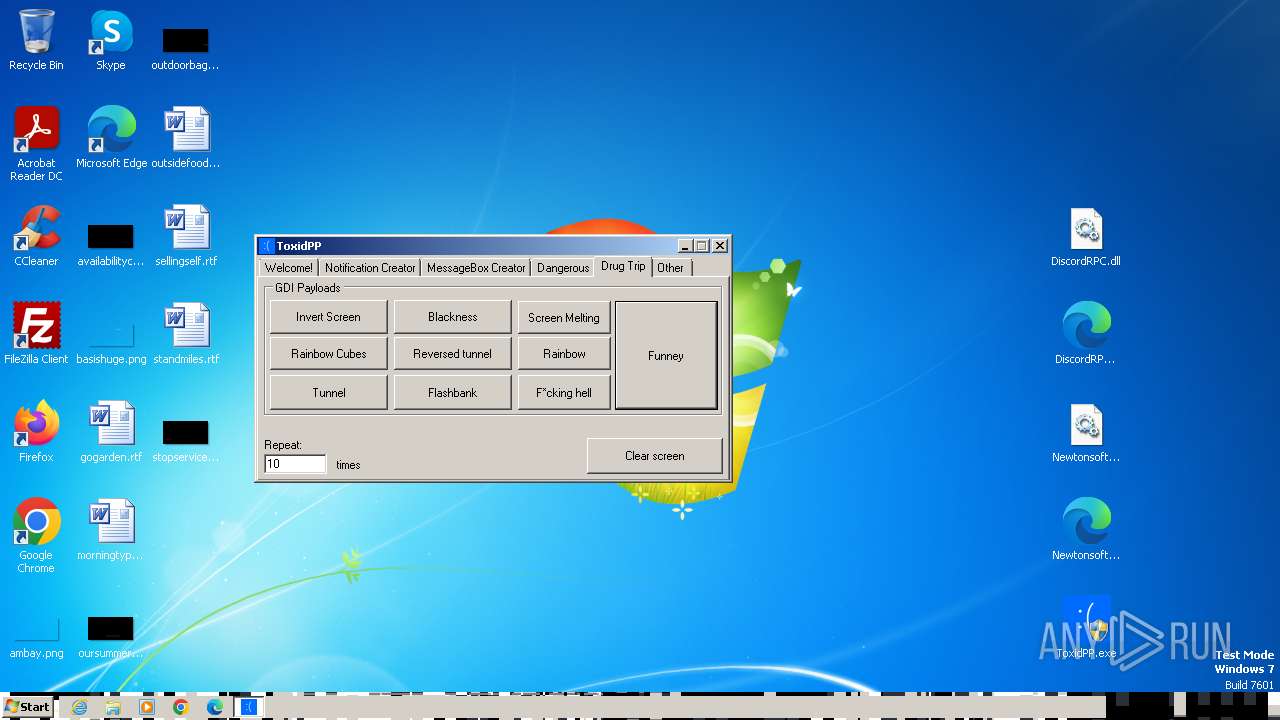Open the Dangerous tab

coord(563,268)
